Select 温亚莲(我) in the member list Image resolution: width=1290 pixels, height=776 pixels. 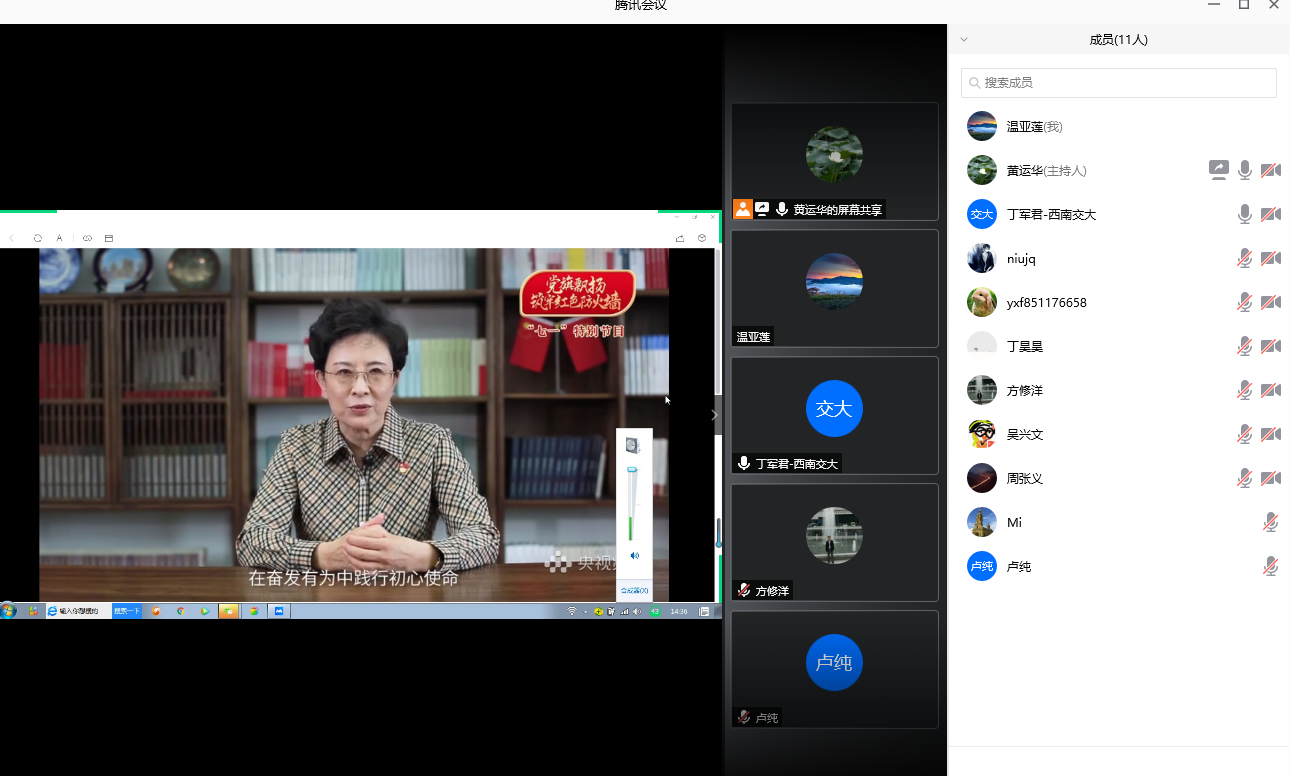(x=1034, y=126)
